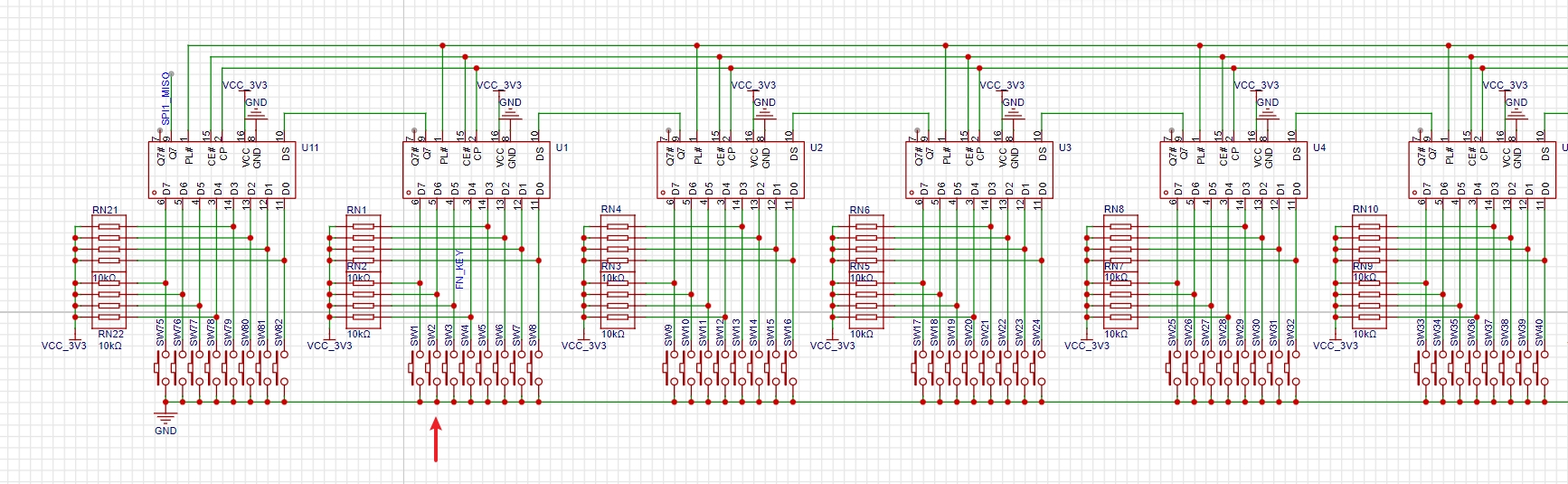
Task: Click the VCC_3V3 label above U11
Action: click(245, 85)
